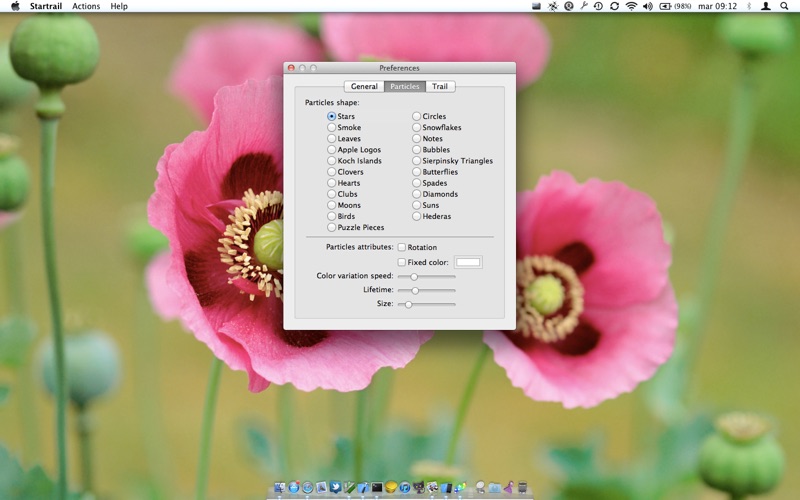The height and width of the screenshot is (500, 800).
Task: Click the Fixed color swatch well
Action: (x=468, y=262)
